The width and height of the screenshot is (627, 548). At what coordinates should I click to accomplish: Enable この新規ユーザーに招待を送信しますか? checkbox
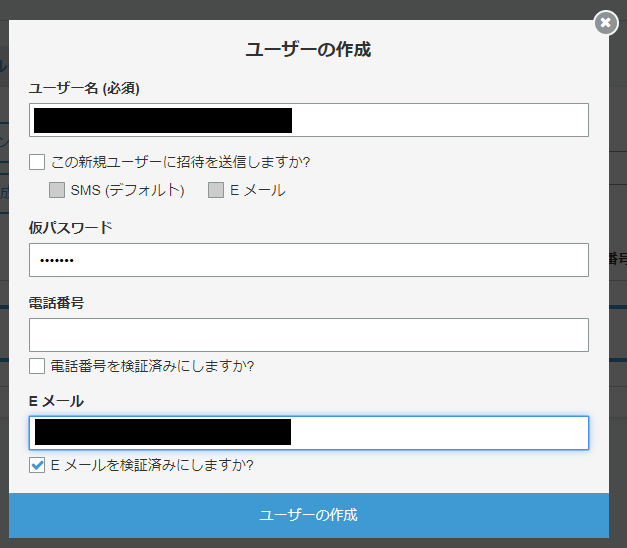[x=37, y=162]
